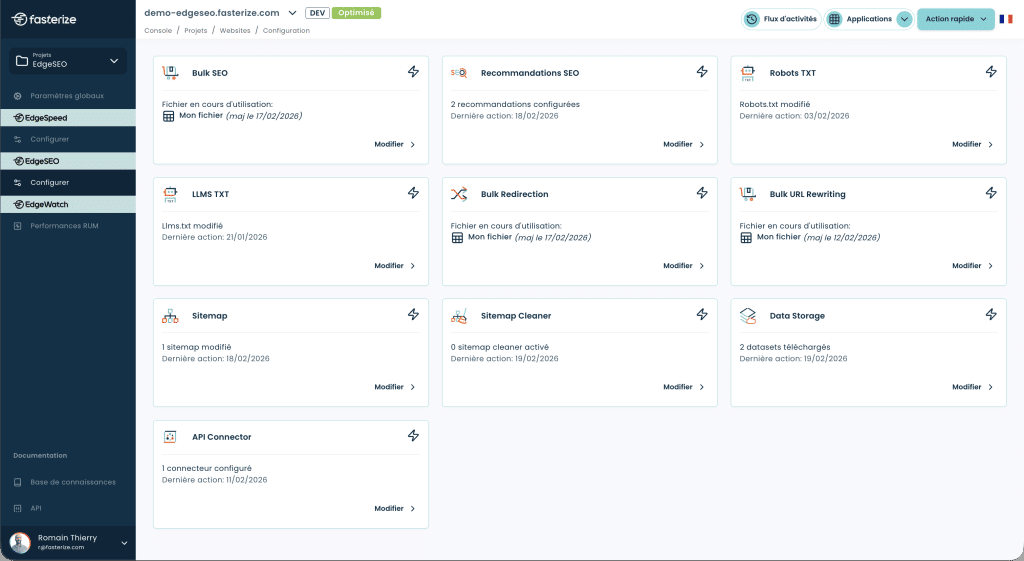1024x561 pixels.
Task: Select Performances RUM in sidebar
Action: click(63, 226)
